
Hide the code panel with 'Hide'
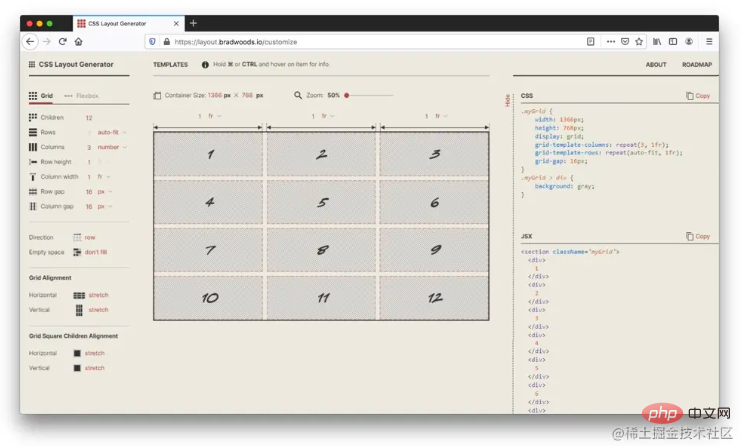coord(507,100)
